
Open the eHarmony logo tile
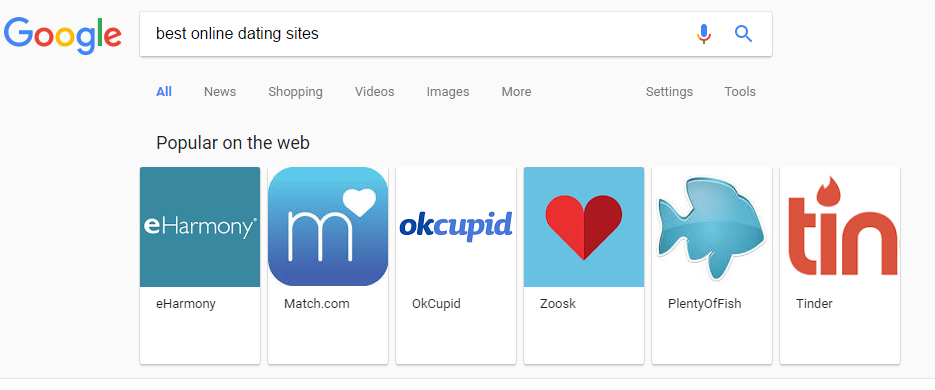pyautogui.click(x=200, y=227)
